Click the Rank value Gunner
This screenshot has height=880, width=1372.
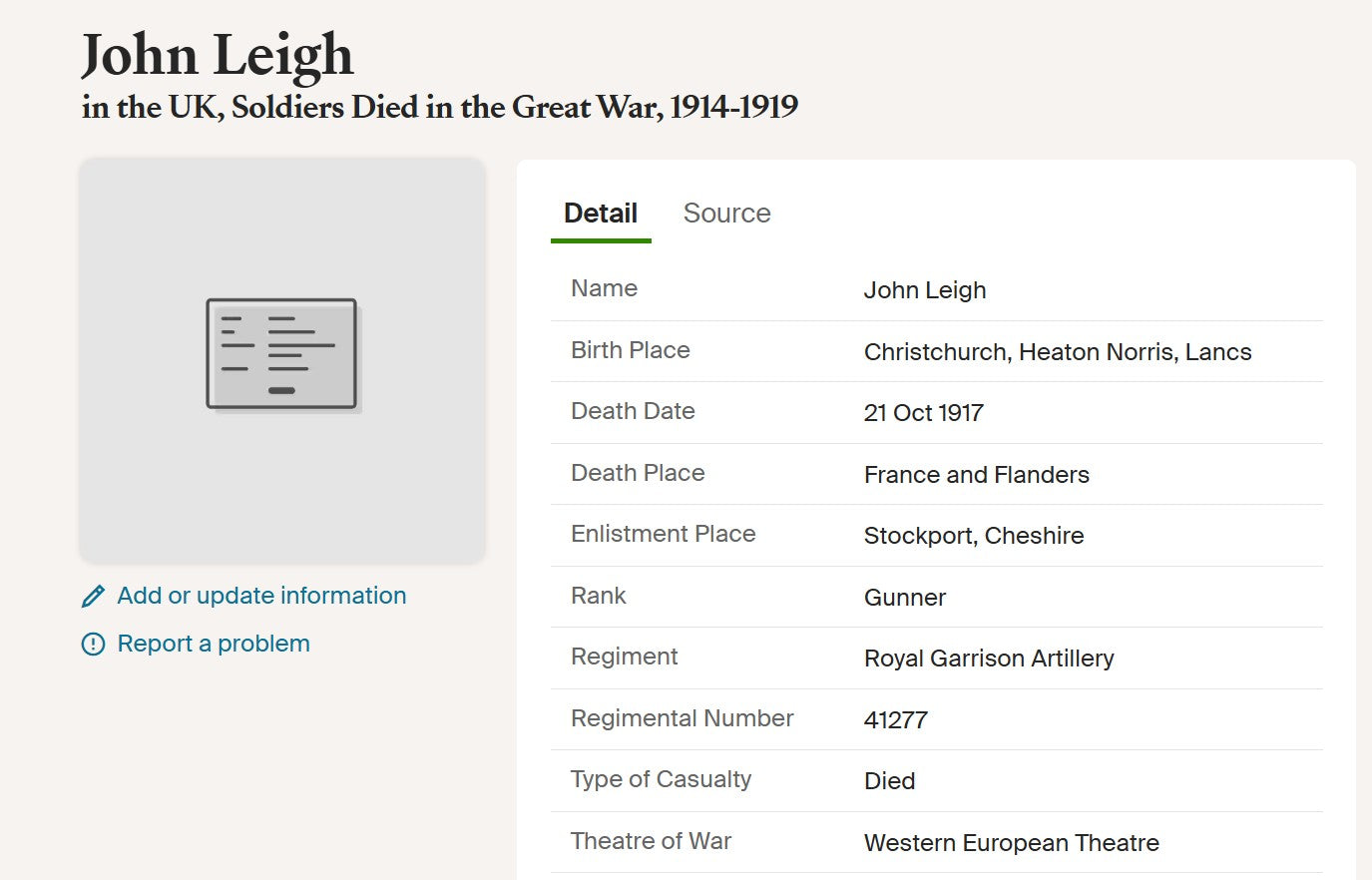905,598
